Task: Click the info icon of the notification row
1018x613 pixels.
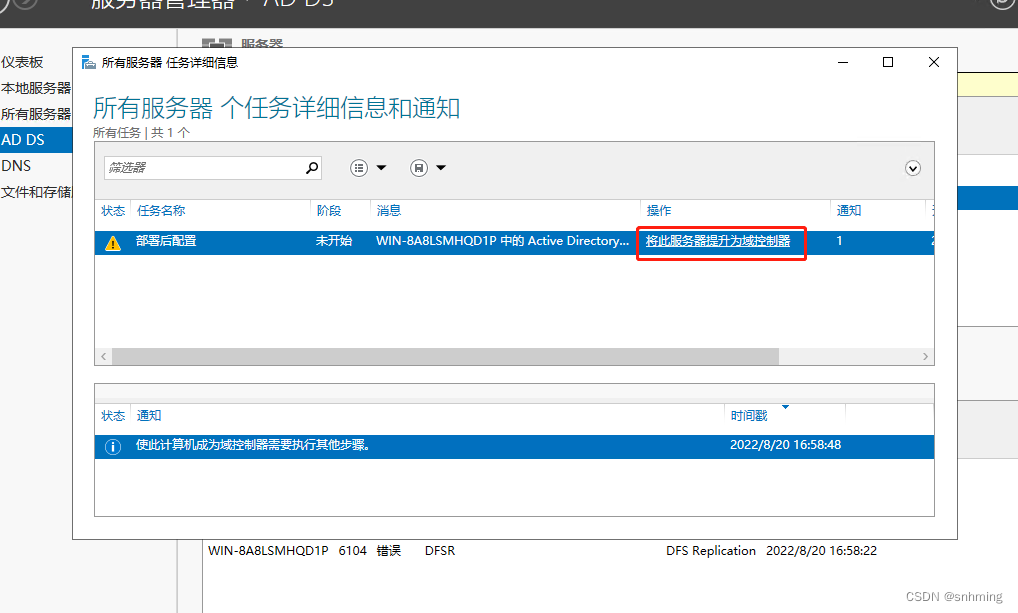Action: [113, 447]
